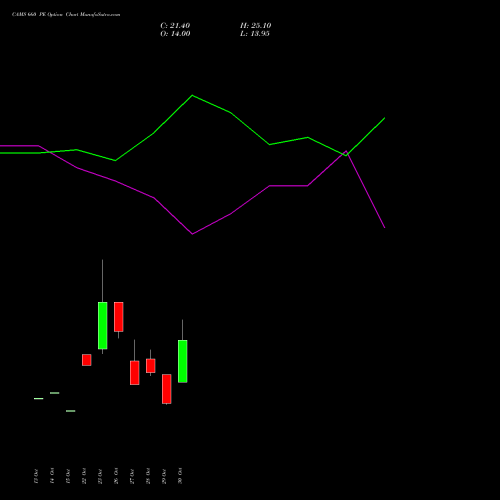Click the red candlestick above 26 Oct
Image resolution: width=500 pixels, height=500 pixels.
(119, 317)
